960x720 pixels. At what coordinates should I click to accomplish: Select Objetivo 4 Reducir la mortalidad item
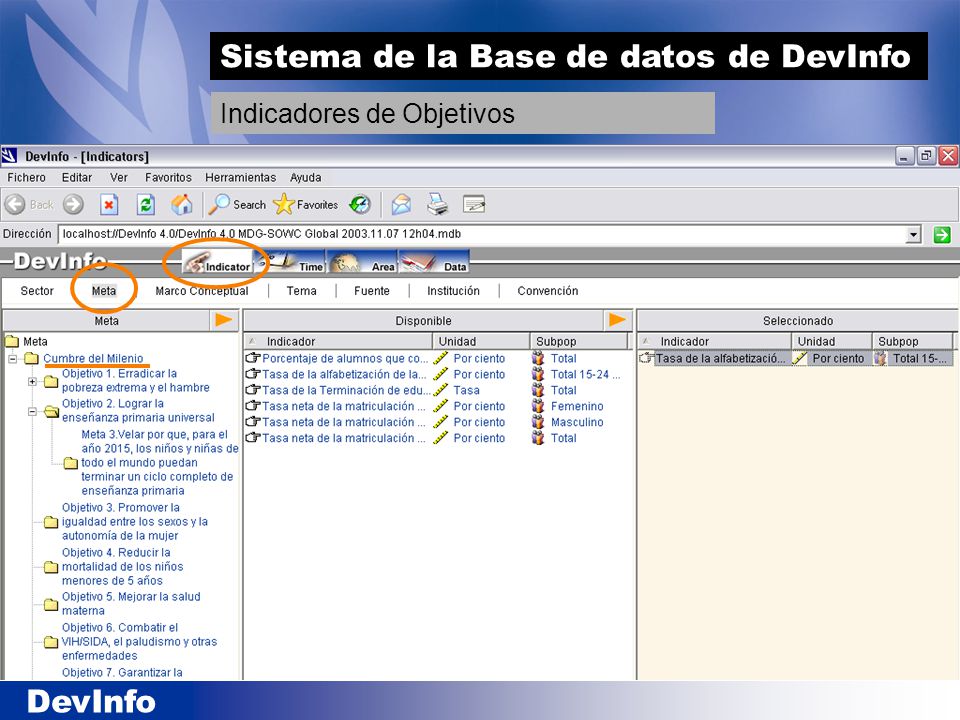(x=122, y=566)
